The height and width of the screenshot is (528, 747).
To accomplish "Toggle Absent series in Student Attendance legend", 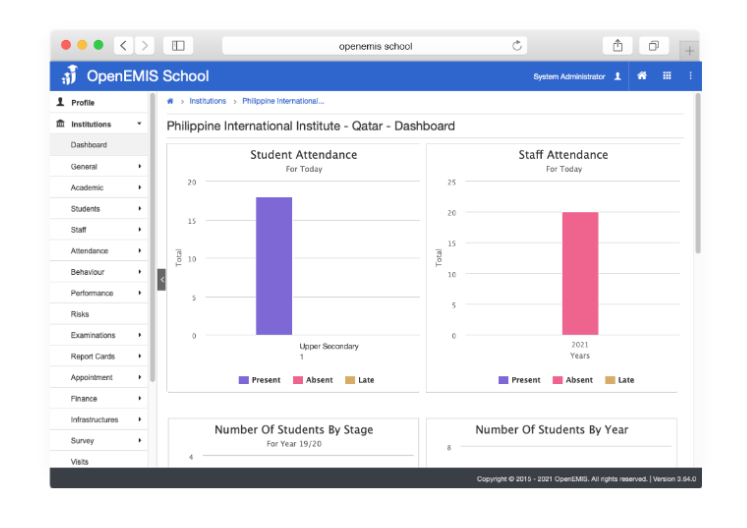I will tap(313, 380).
